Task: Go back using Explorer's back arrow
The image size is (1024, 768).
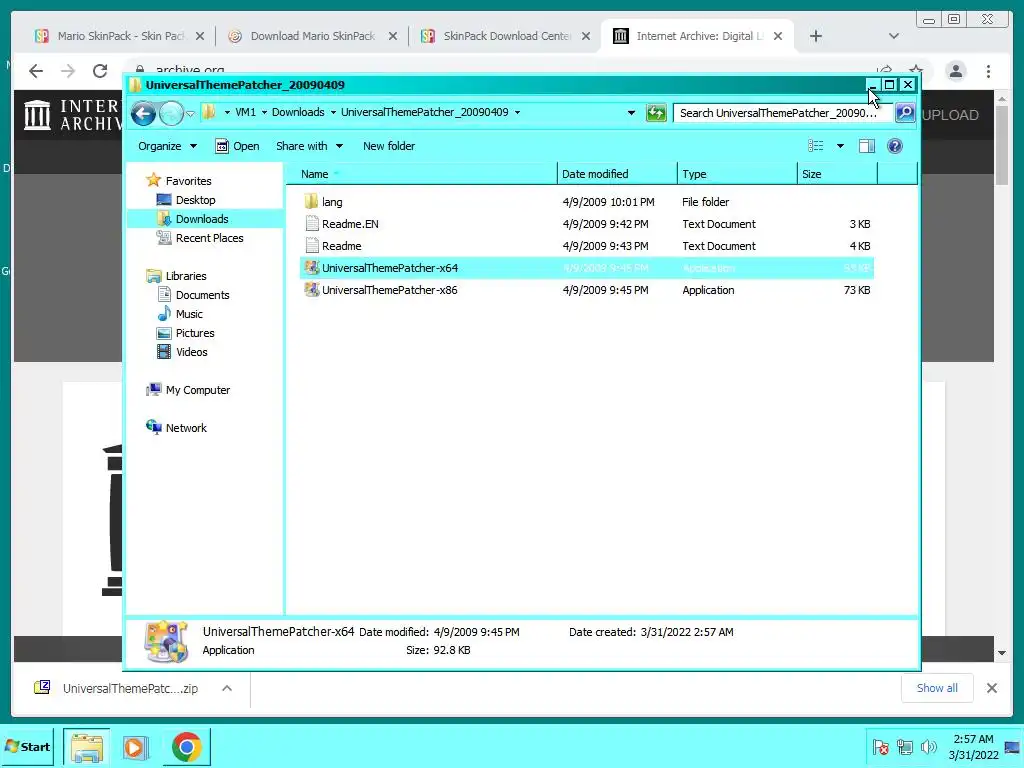Action: click(143, 113)
